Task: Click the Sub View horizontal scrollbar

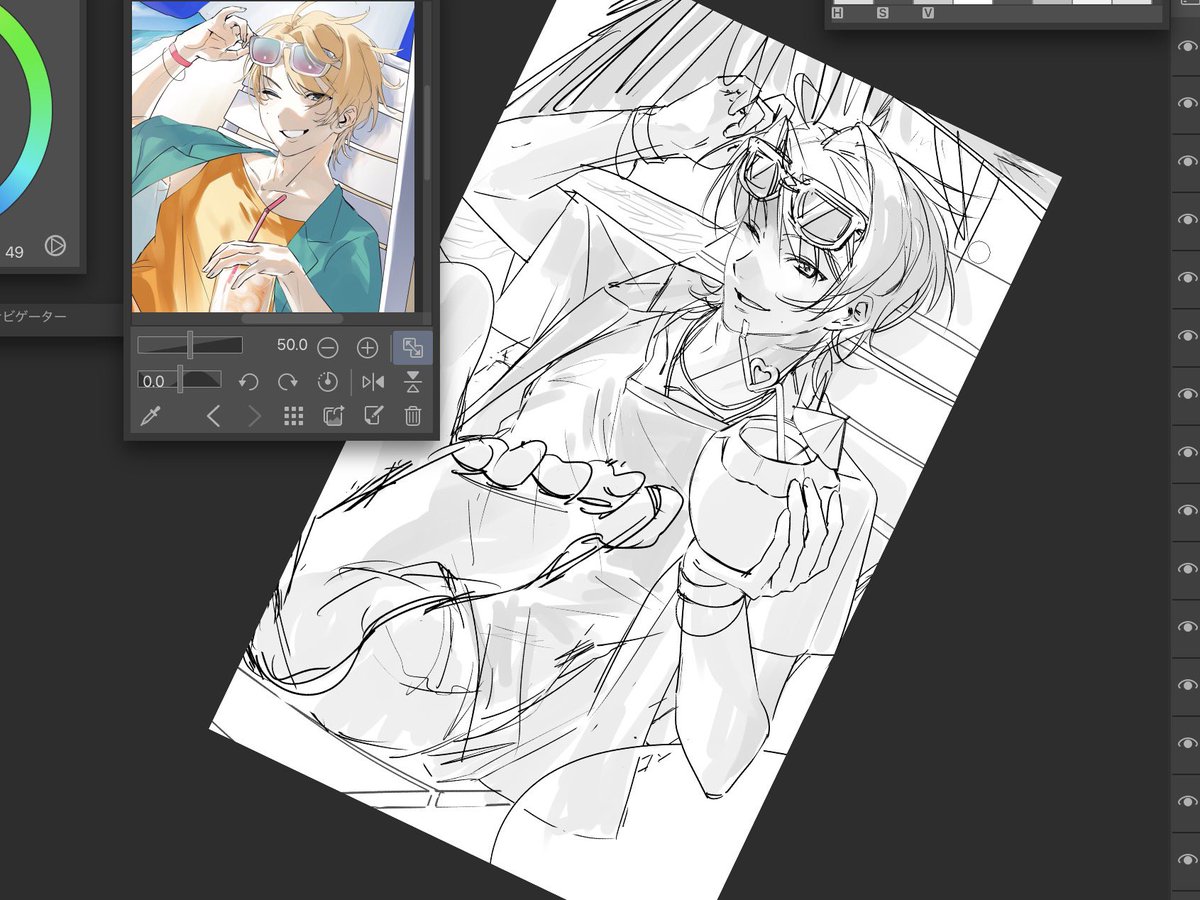Action: click(292, 319)
